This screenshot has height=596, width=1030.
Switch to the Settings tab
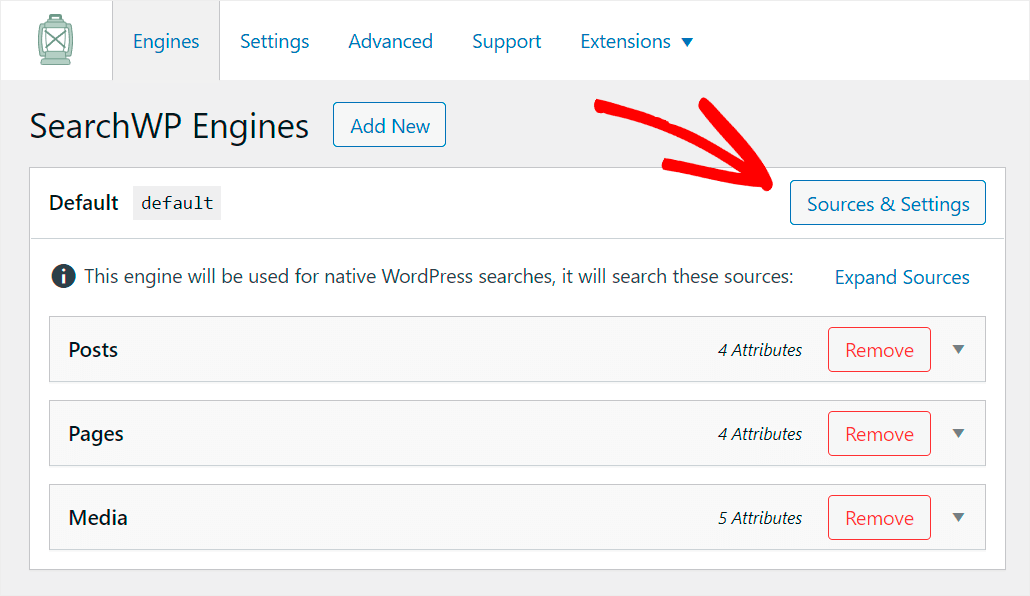coord(274,41)
